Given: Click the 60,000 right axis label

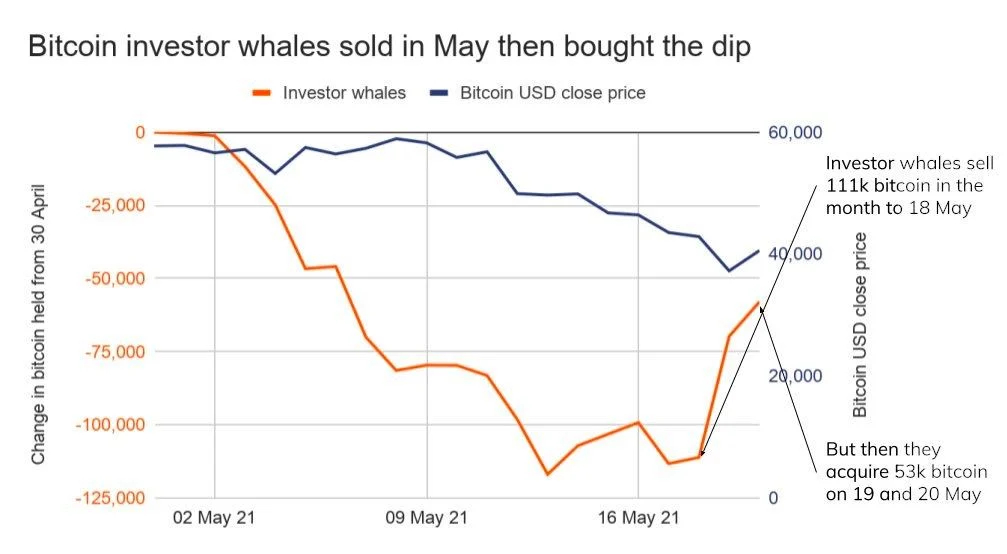Looking at the screenshot, I should 795,133.
